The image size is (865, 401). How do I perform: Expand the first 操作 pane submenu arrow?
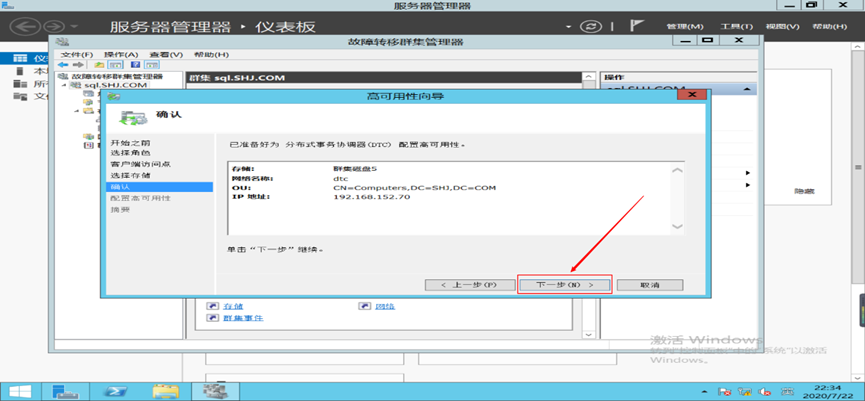click(x=748, y=173)
